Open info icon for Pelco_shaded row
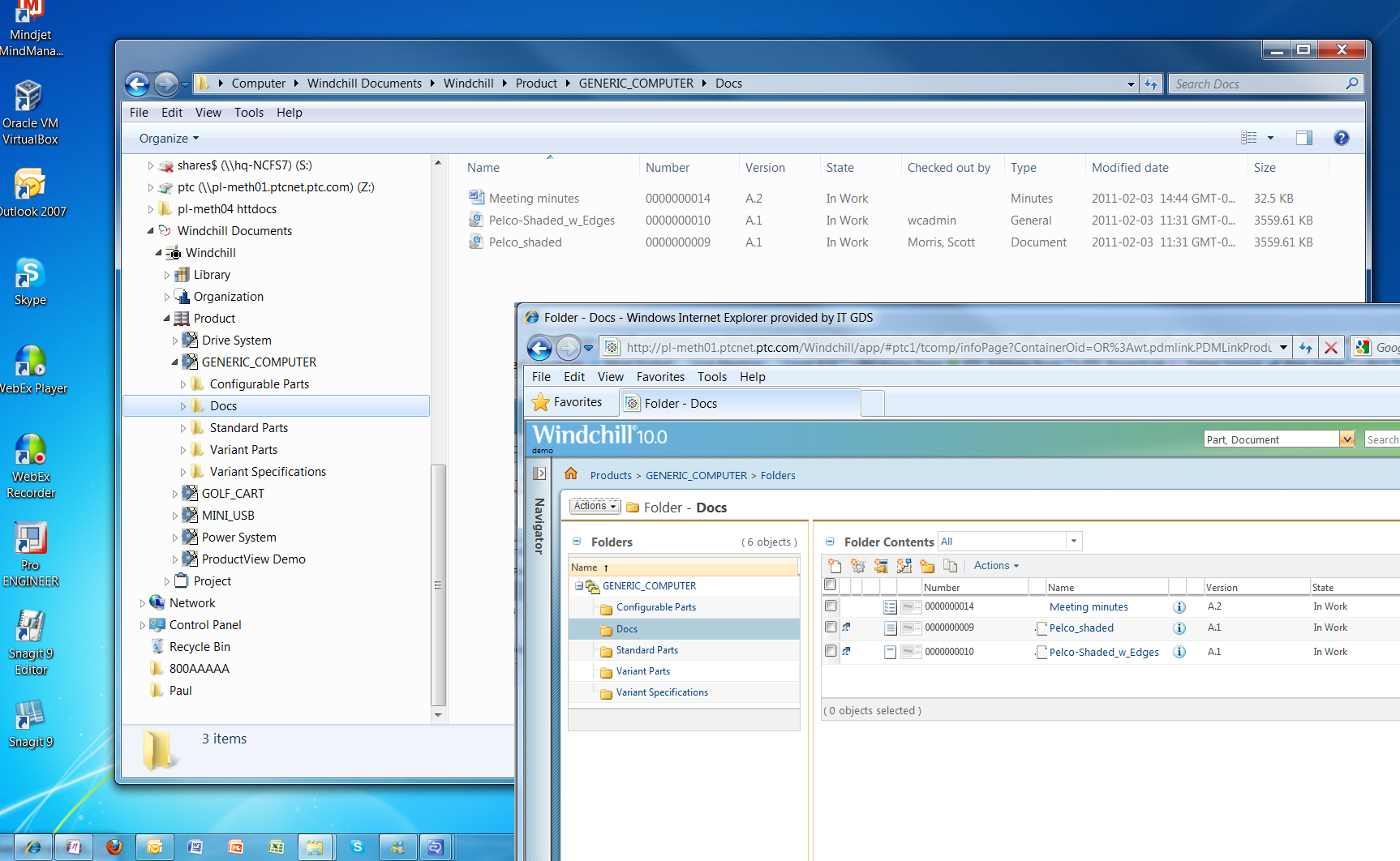 (x=1179, y=628)
